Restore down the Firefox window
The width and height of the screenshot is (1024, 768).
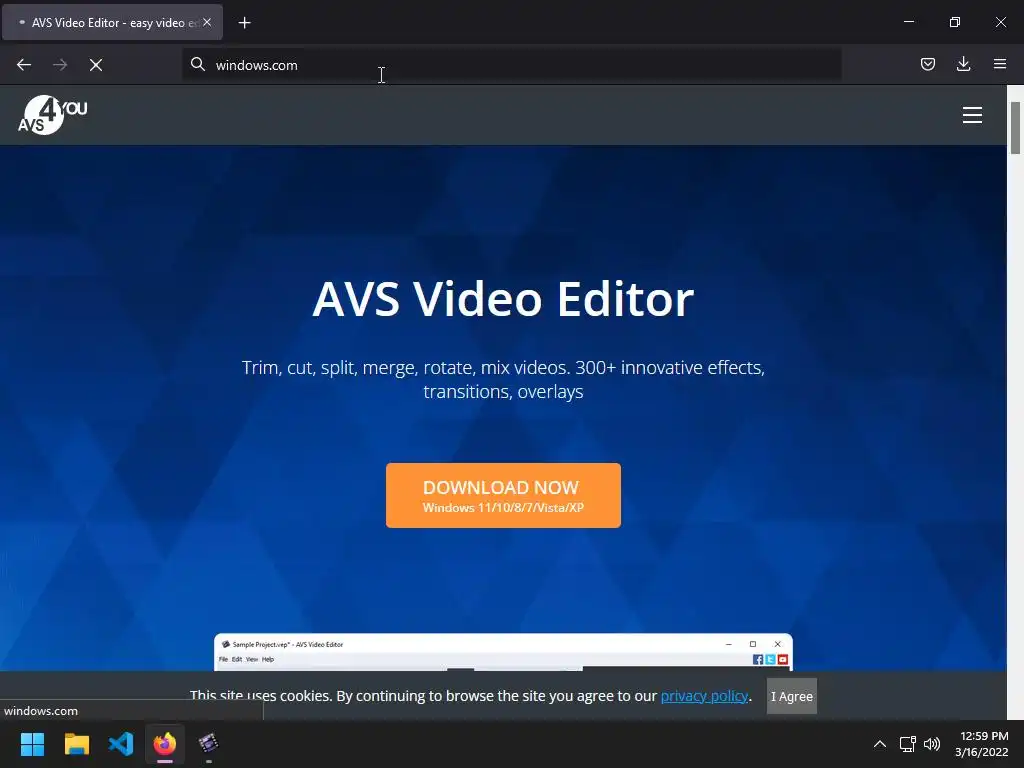pos(955,22)
